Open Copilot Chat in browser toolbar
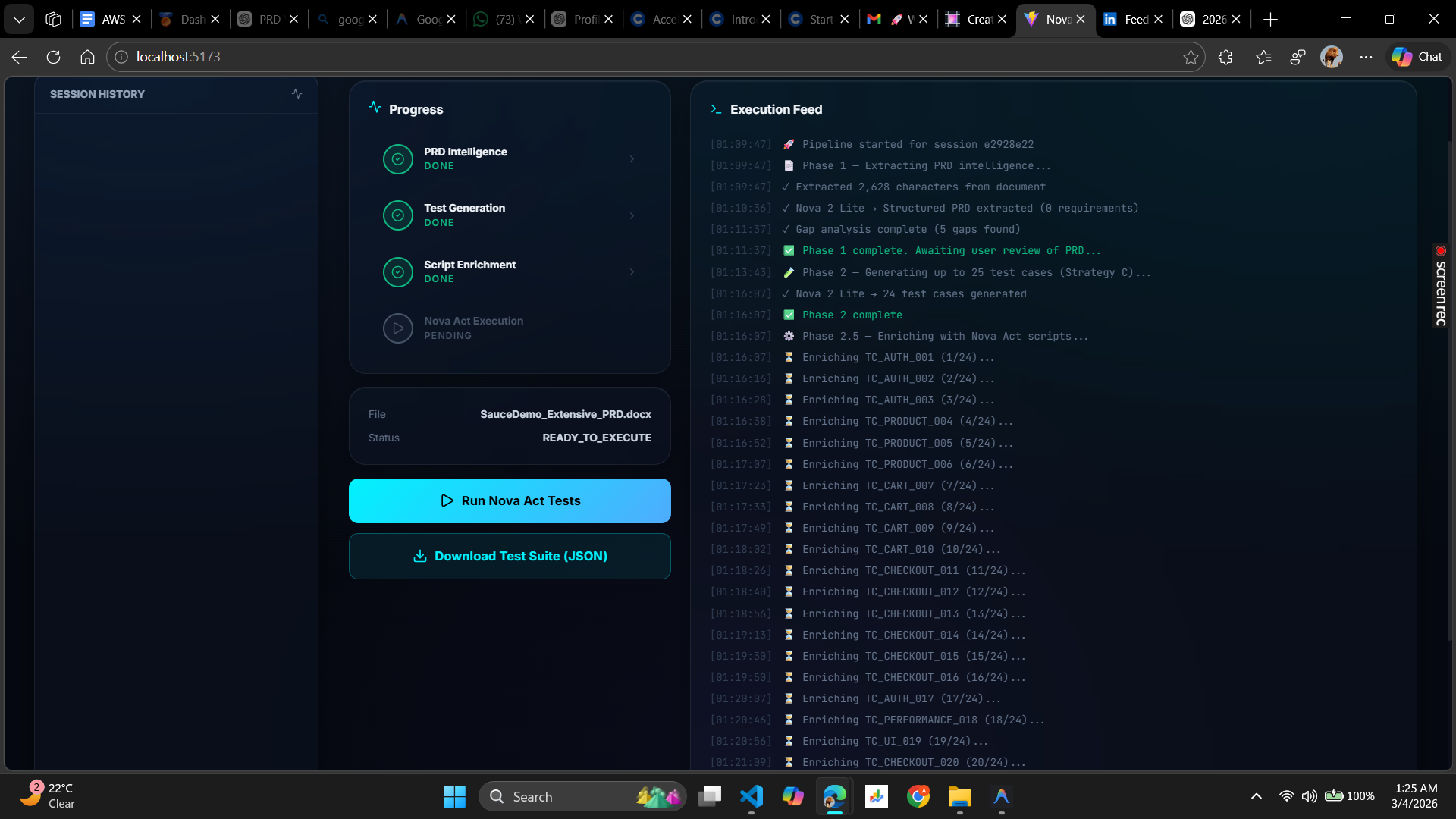 [1417, 57]
